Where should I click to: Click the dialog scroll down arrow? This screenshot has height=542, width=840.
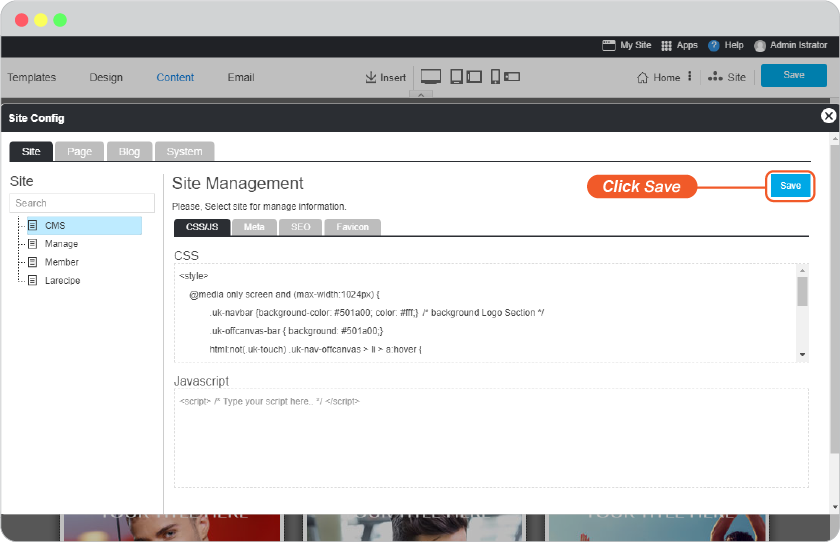pos(835,507)
